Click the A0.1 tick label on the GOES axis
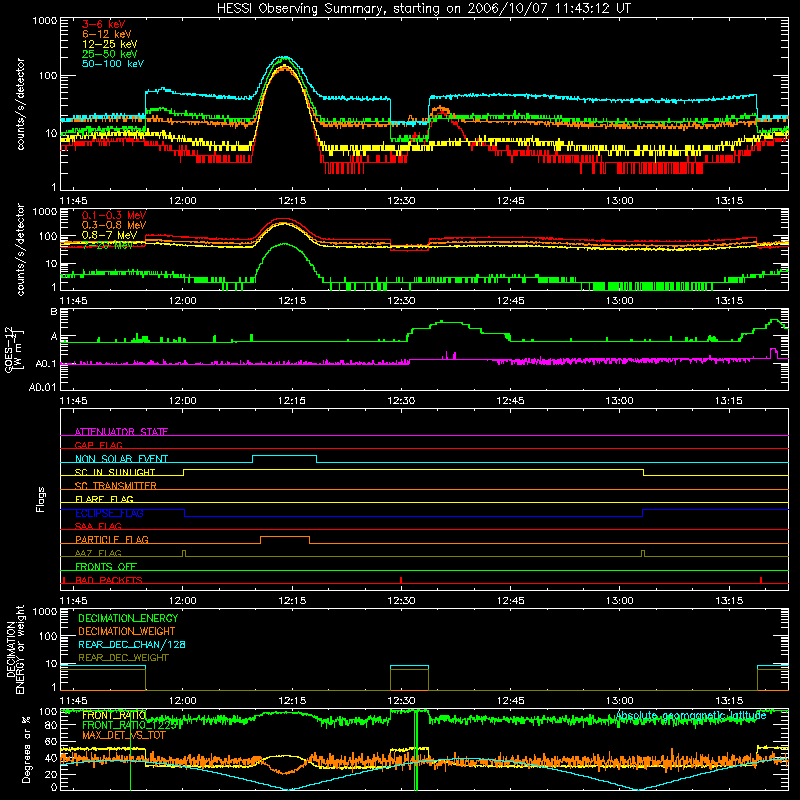Screen dimensions: 800x800 click(x=46, y=364)
